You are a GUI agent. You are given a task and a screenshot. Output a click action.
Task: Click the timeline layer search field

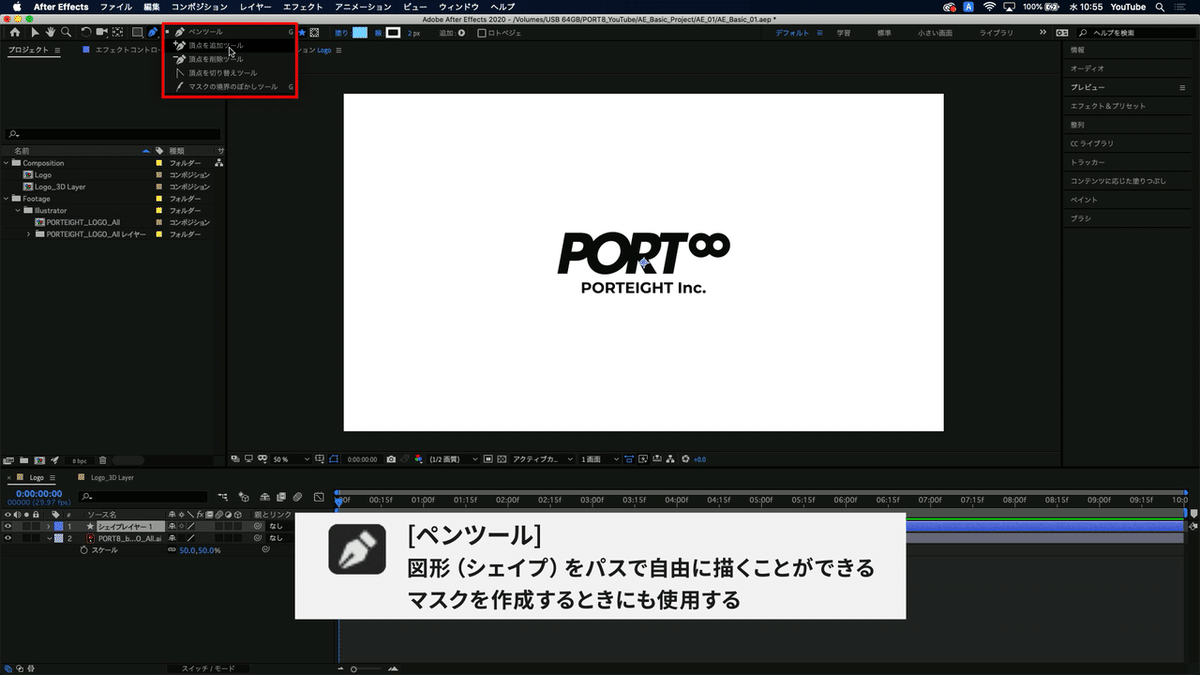142,496
